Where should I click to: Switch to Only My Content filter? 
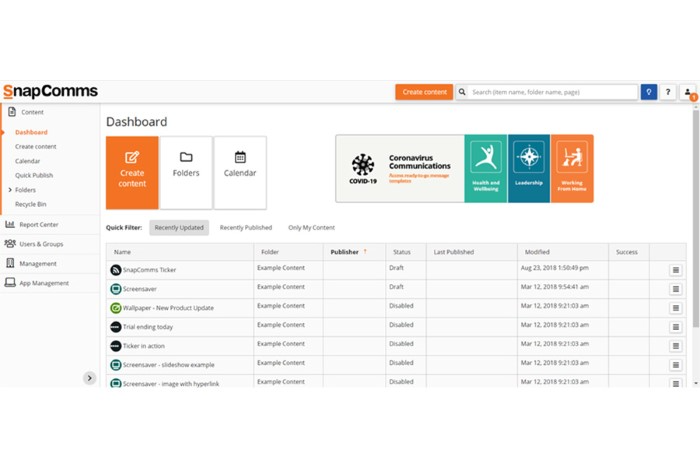click(311, 228)
